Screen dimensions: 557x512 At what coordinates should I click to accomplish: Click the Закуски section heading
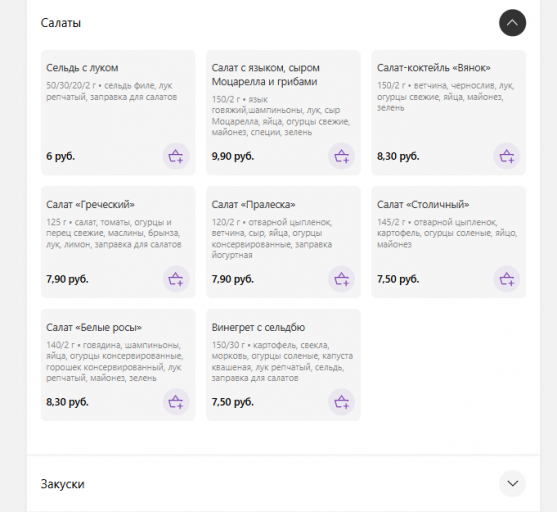63,484
